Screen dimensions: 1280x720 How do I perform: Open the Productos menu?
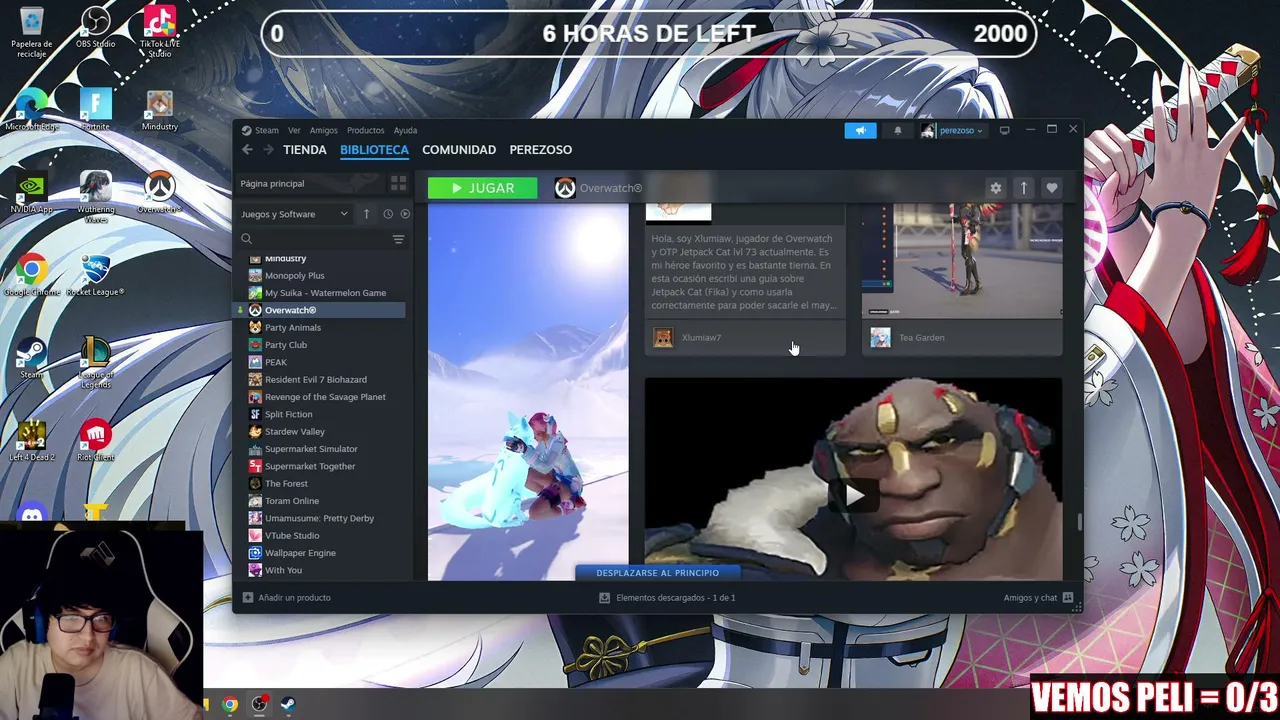[365, 130]
